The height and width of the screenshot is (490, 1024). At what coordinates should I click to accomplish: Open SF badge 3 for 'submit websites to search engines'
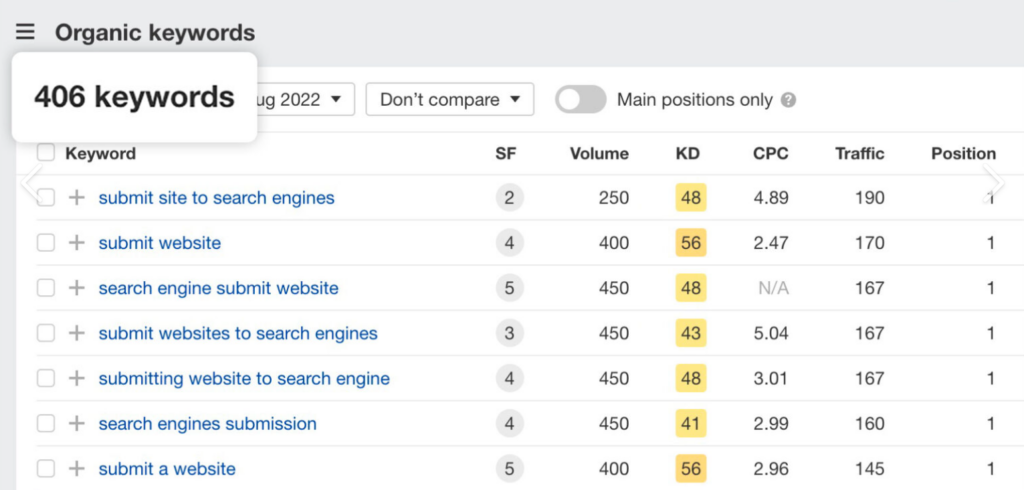tap(509, 333)
